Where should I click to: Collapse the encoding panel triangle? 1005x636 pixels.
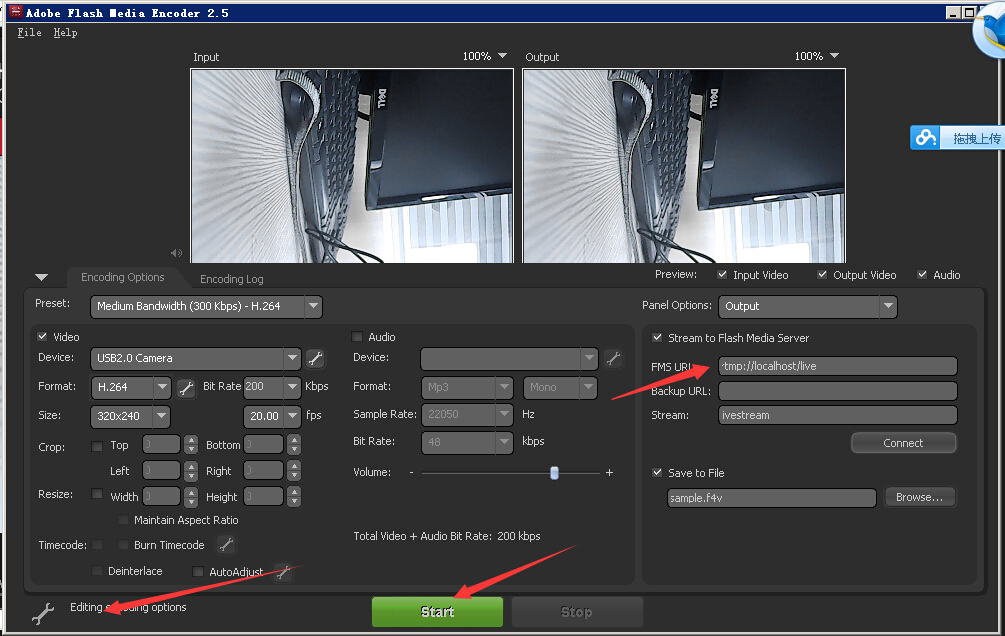[x=42, y=278]
